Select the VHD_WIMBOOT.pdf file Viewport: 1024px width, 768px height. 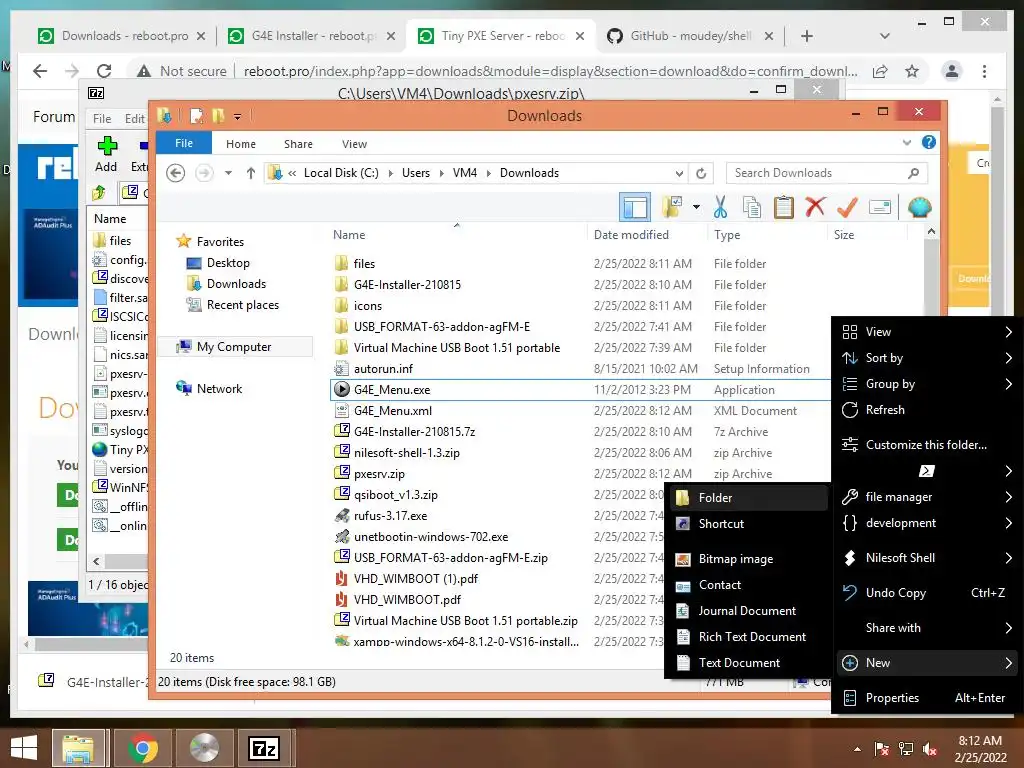point(407,600)
